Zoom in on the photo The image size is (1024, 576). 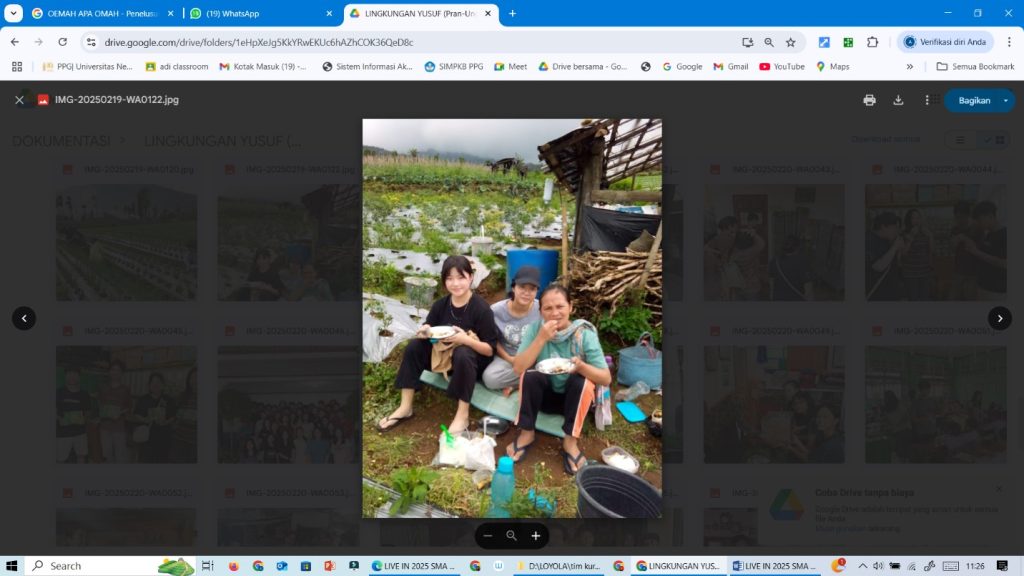pos(536,536)
